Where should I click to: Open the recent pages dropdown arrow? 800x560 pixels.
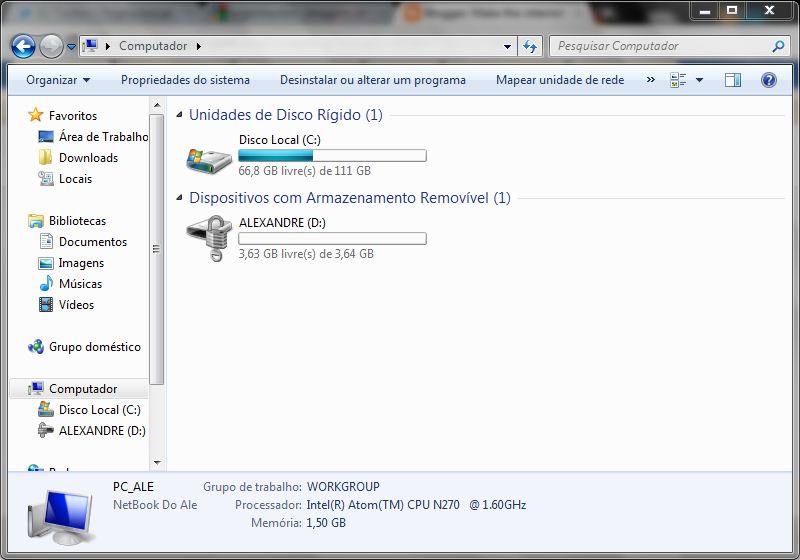tap(71, 46)
